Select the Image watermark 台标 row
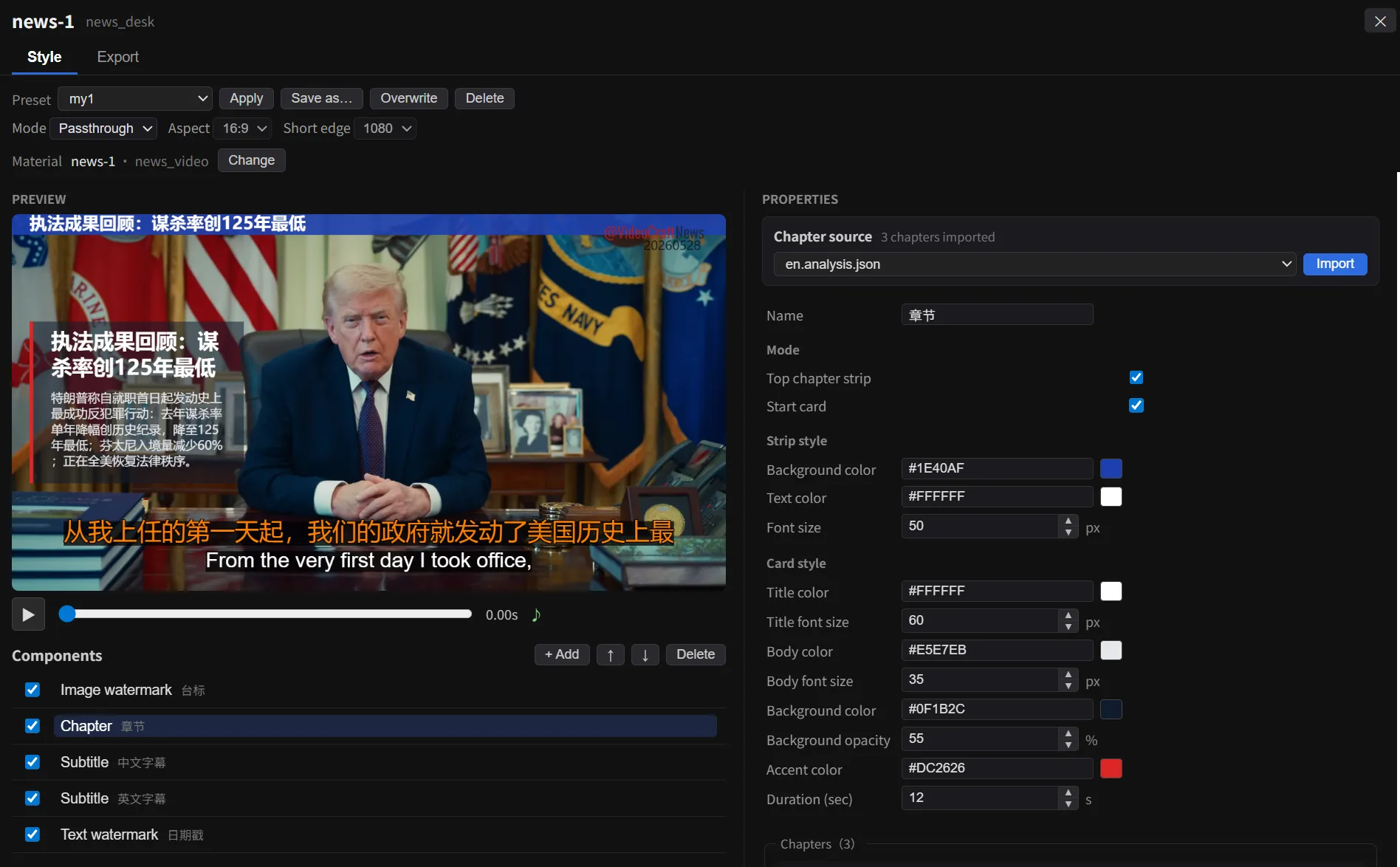1400x867 pixels. coord(385,690)
